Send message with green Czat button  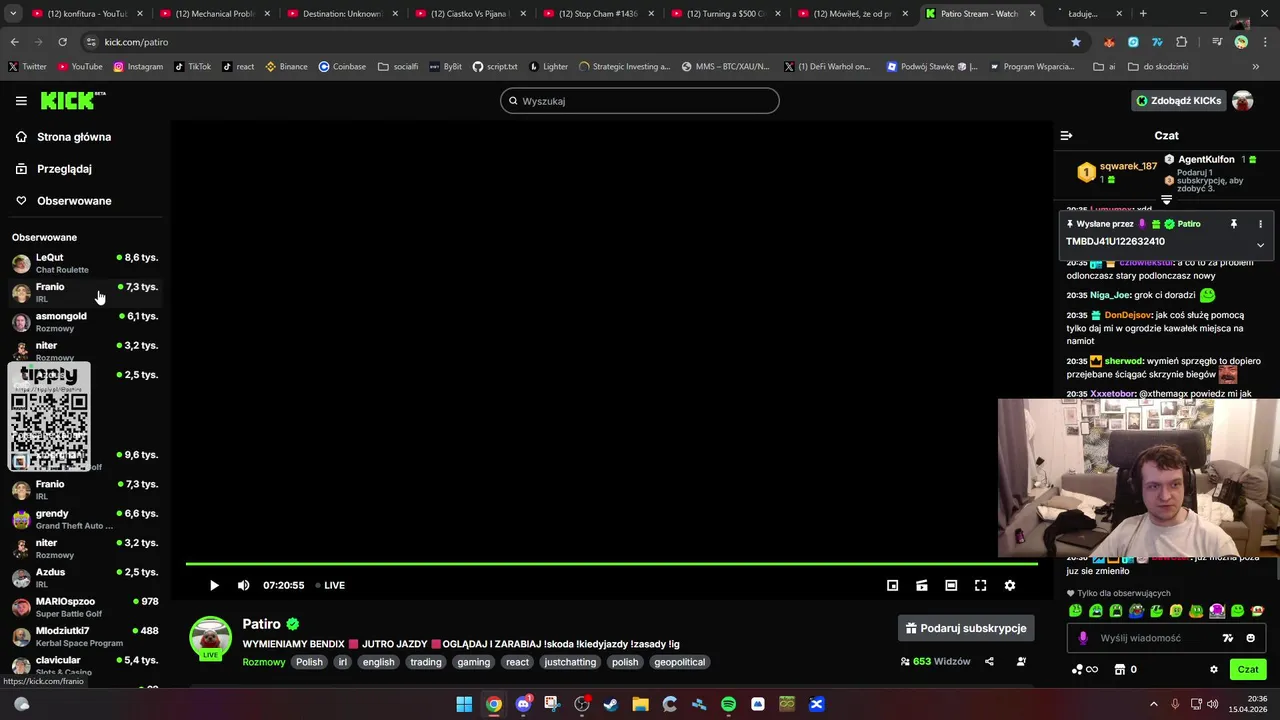pos(1248,669)
